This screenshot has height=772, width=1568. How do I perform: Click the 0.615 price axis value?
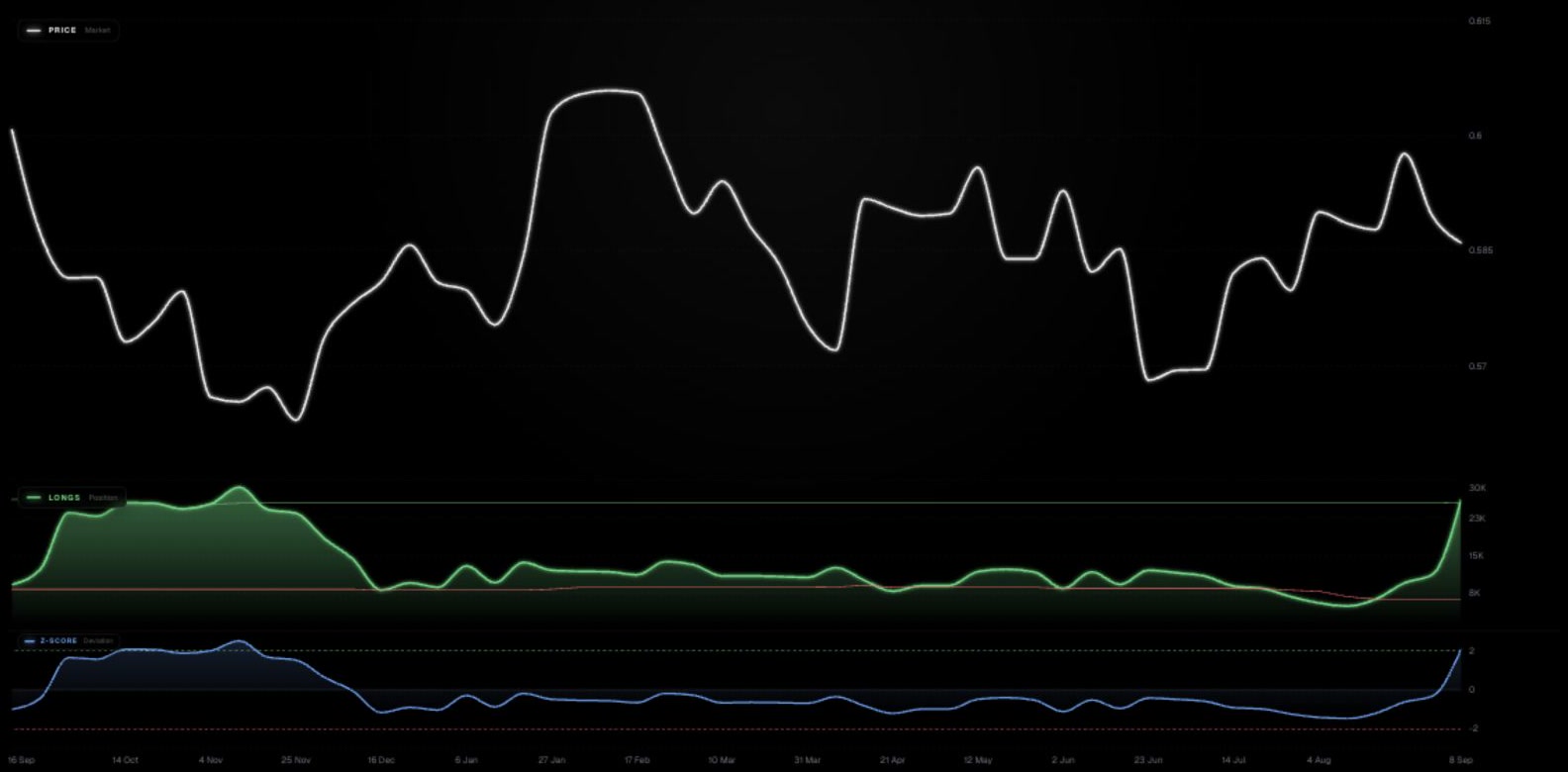[x=1479, y=21]
